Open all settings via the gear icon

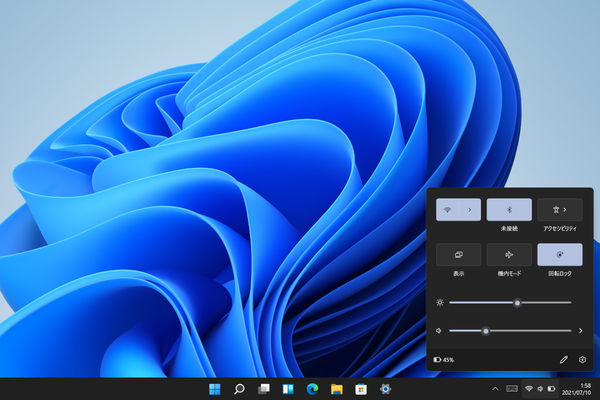[x=582, y=359]
